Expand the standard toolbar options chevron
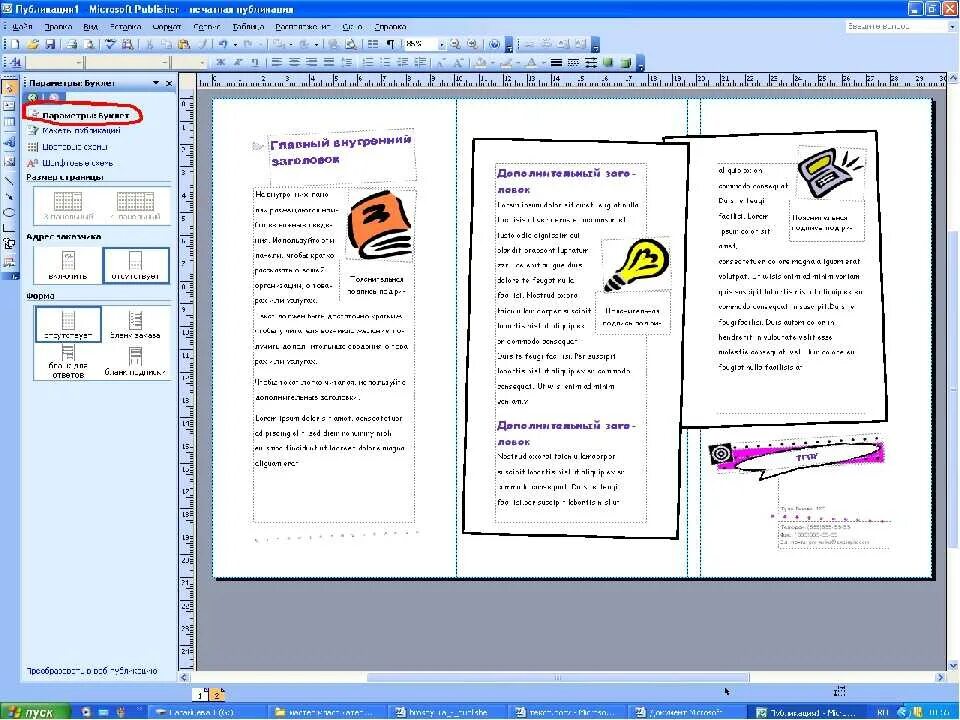 point(509,45)
